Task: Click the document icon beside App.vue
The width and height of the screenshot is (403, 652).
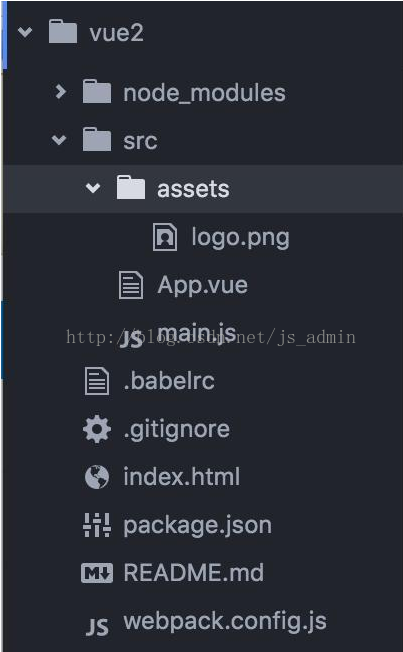Action: [x=131, y=285]
